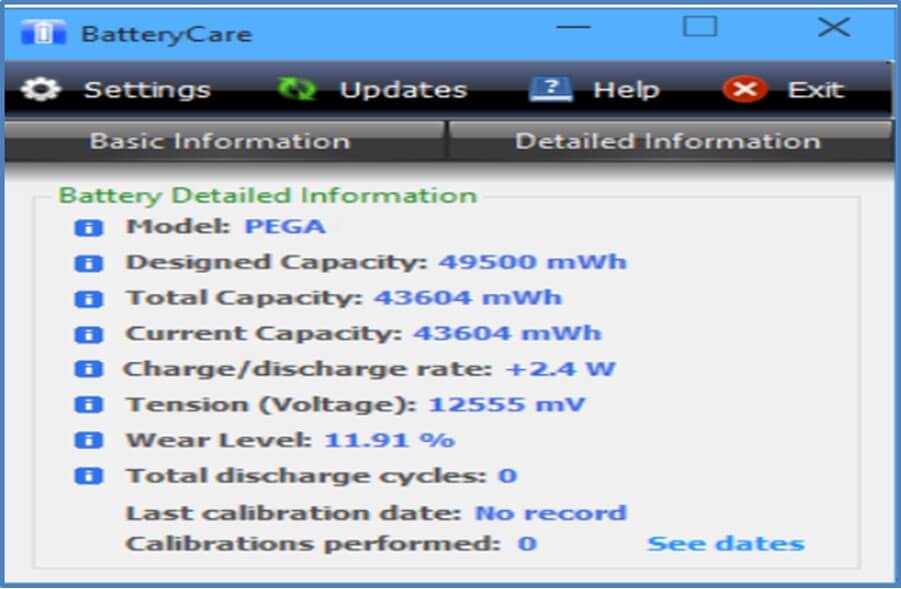Open the Settings menu label
The width and height of the screenshot is (901, 589).
click(x=147, y=90)
